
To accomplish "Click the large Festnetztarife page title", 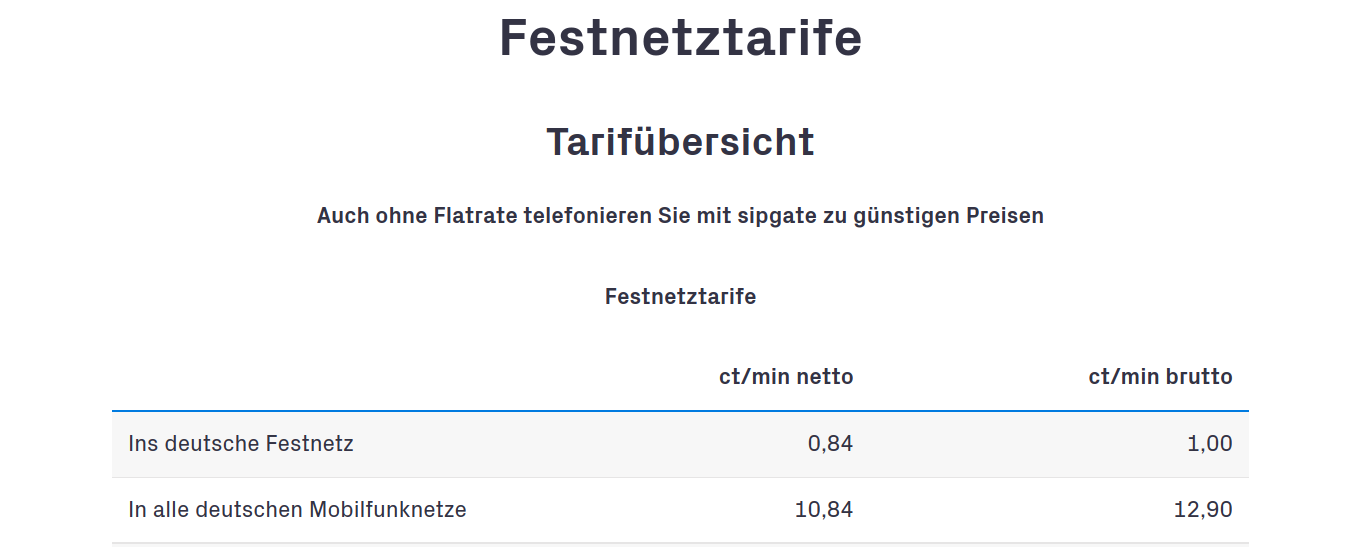I will coord(680,38).
